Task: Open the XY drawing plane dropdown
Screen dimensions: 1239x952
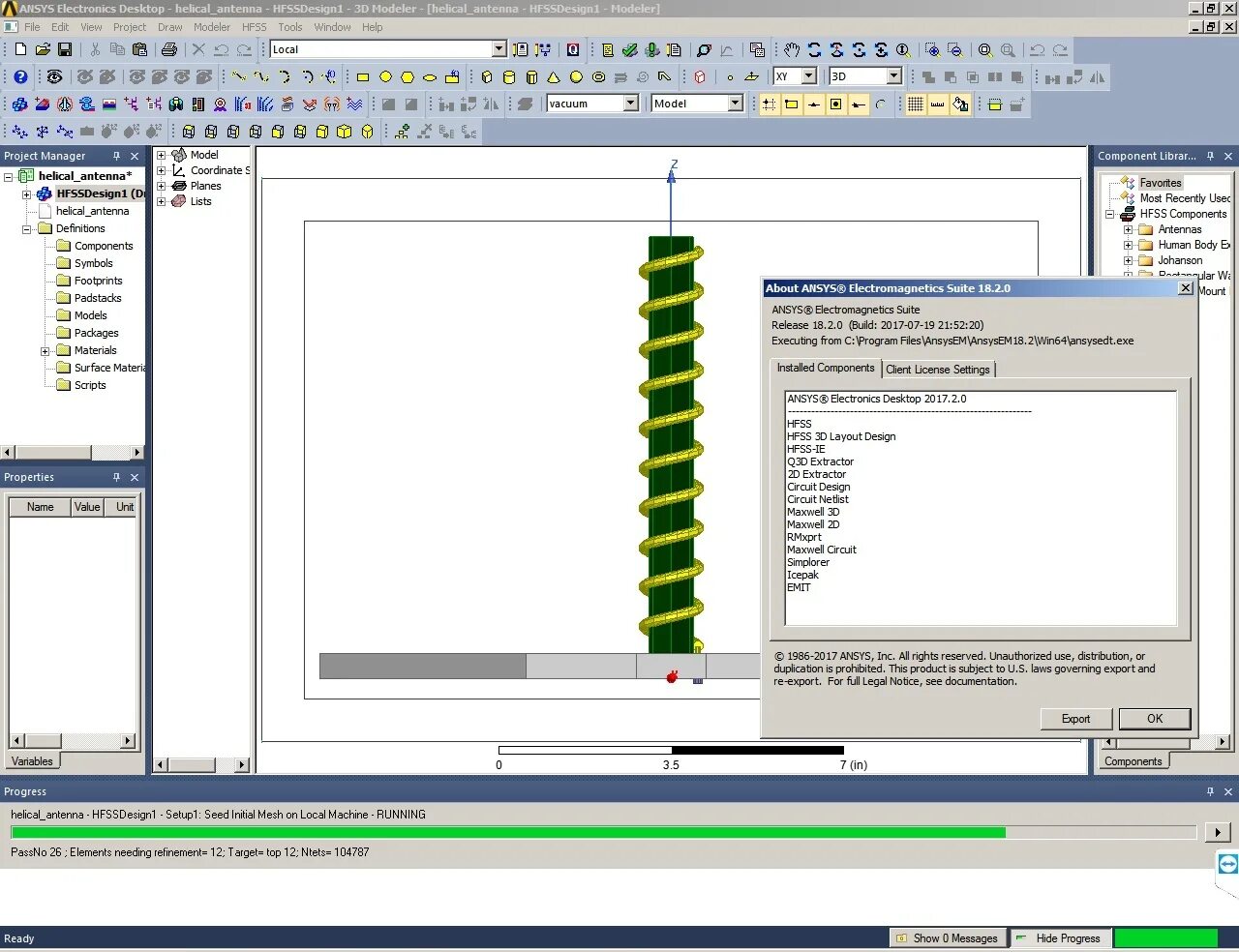Action: (809, 76)
